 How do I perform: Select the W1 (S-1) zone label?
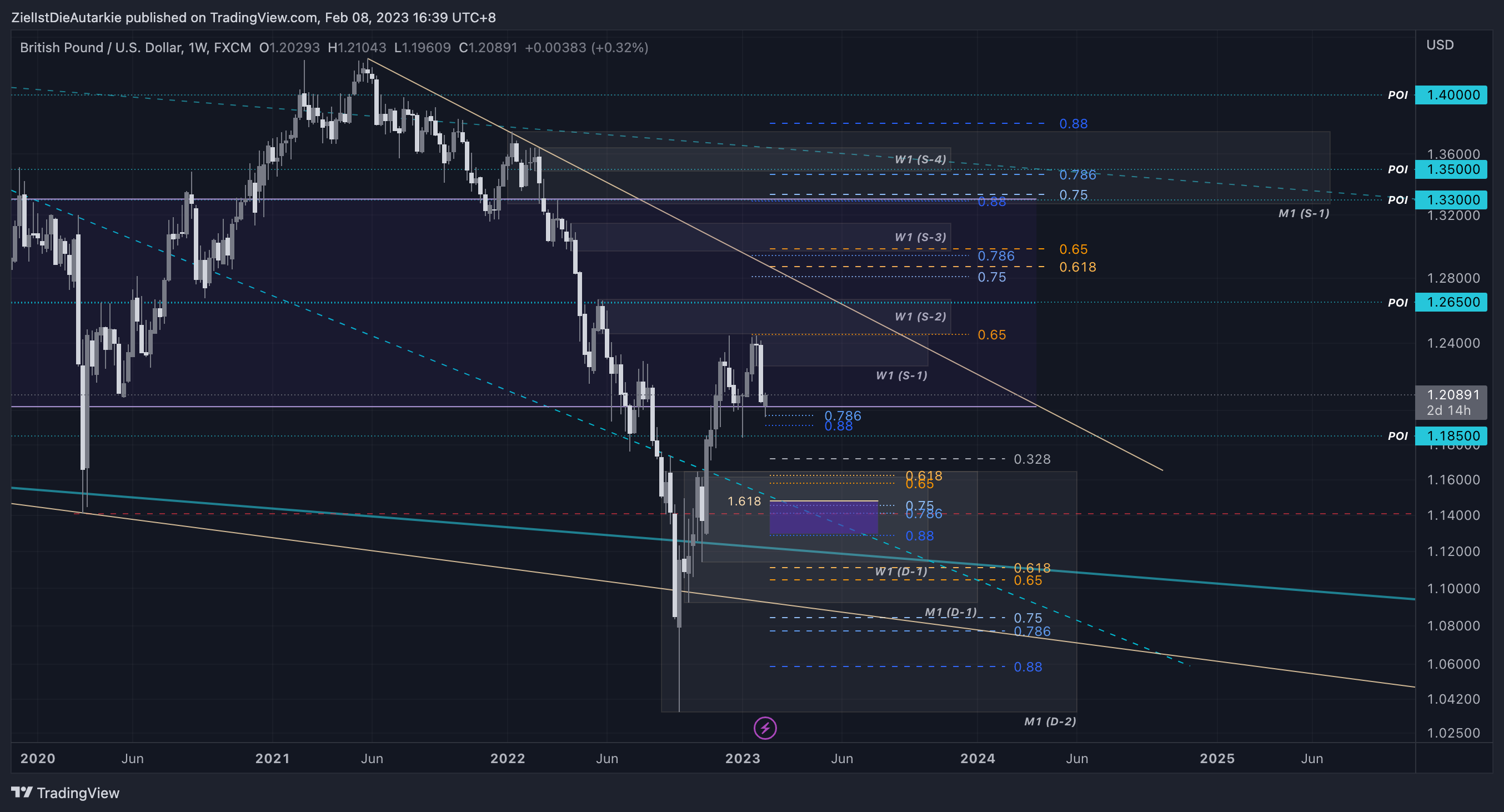click(x=901, y=375)
